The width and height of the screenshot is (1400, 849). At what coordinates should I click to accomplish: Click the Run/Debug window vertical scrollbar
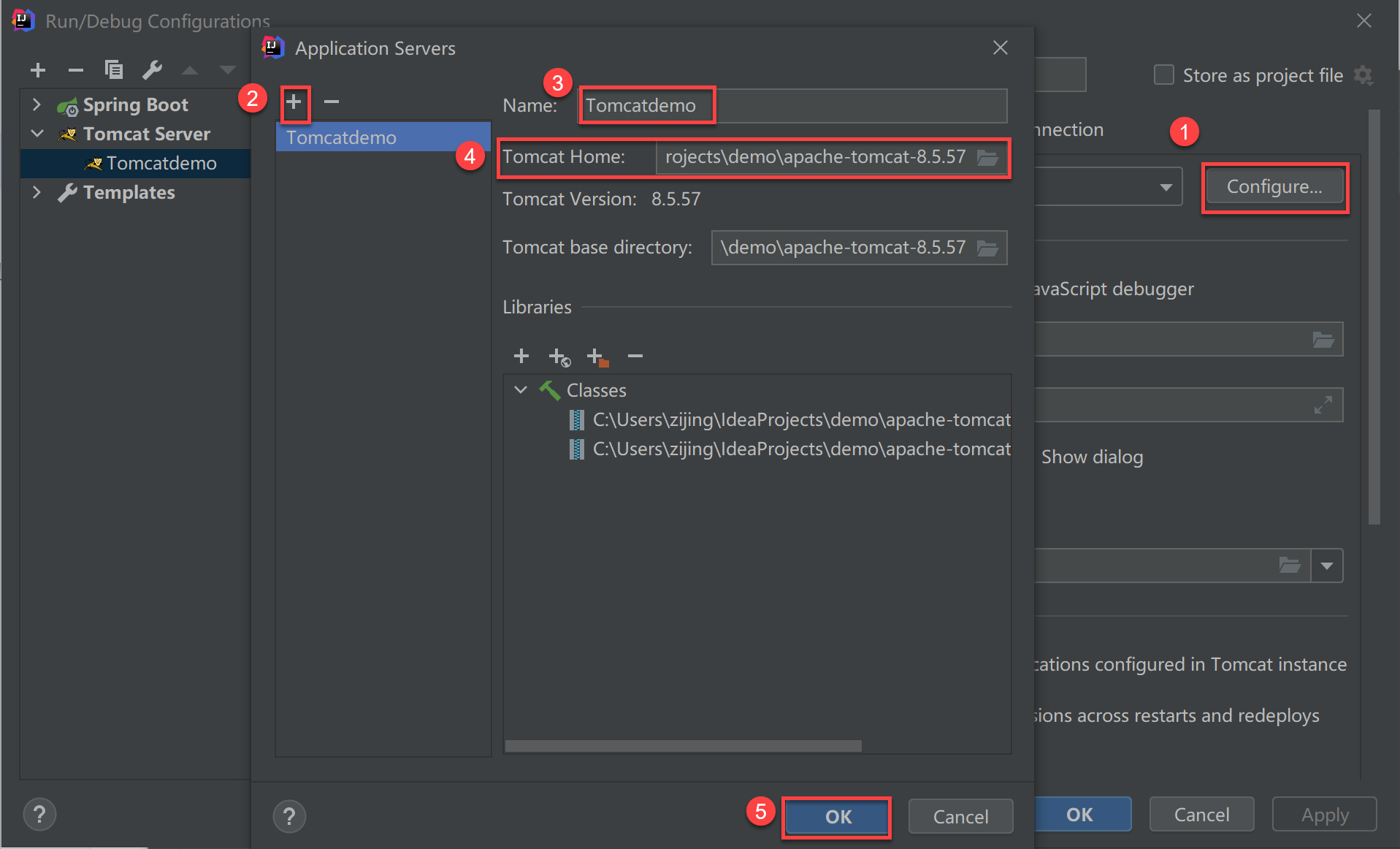[x=1374, y=317]
